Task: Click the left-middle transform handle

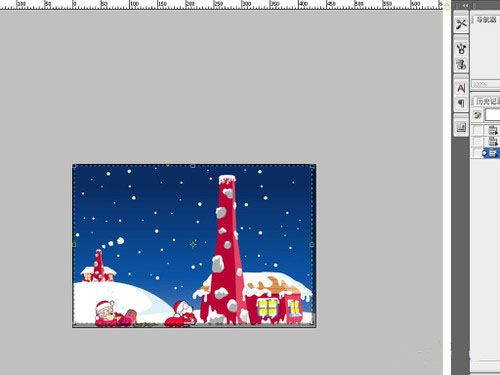Action: 74,245
